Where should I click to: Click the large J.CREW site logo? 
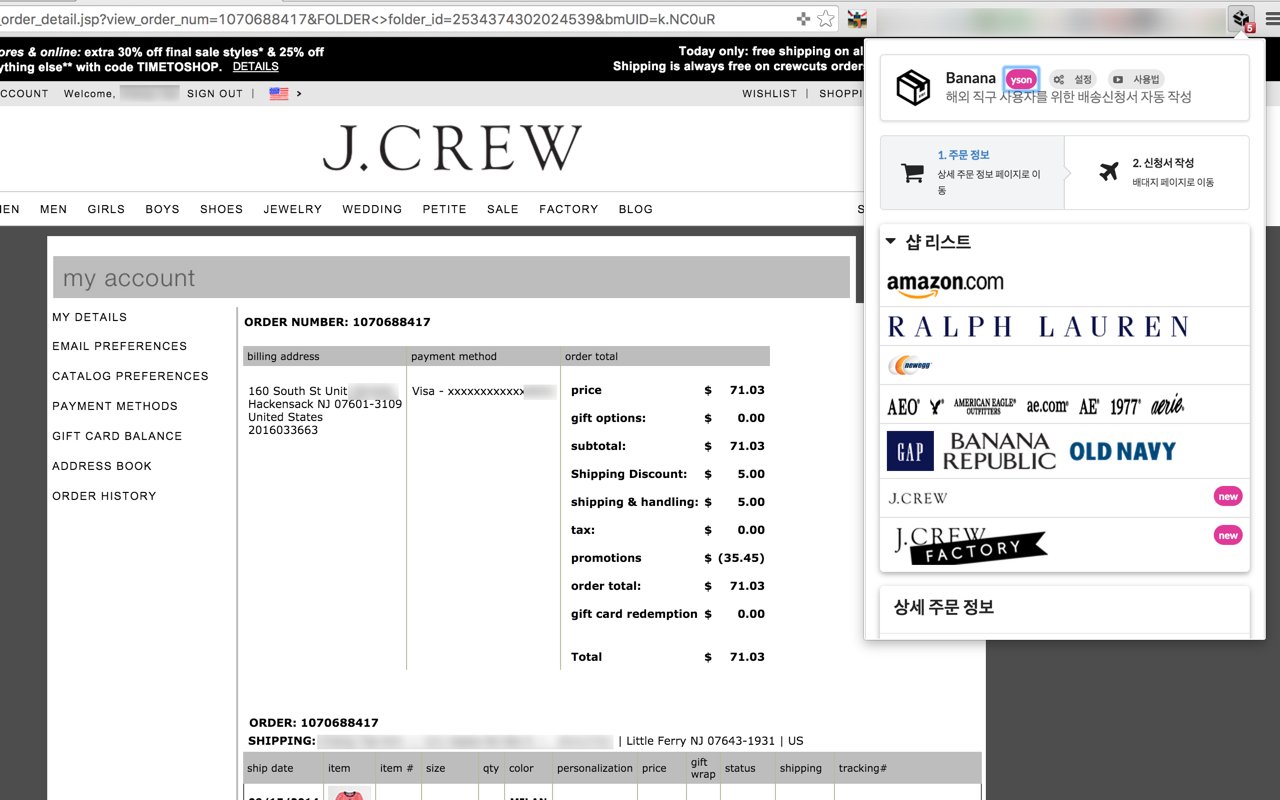[x=452, y=148]
